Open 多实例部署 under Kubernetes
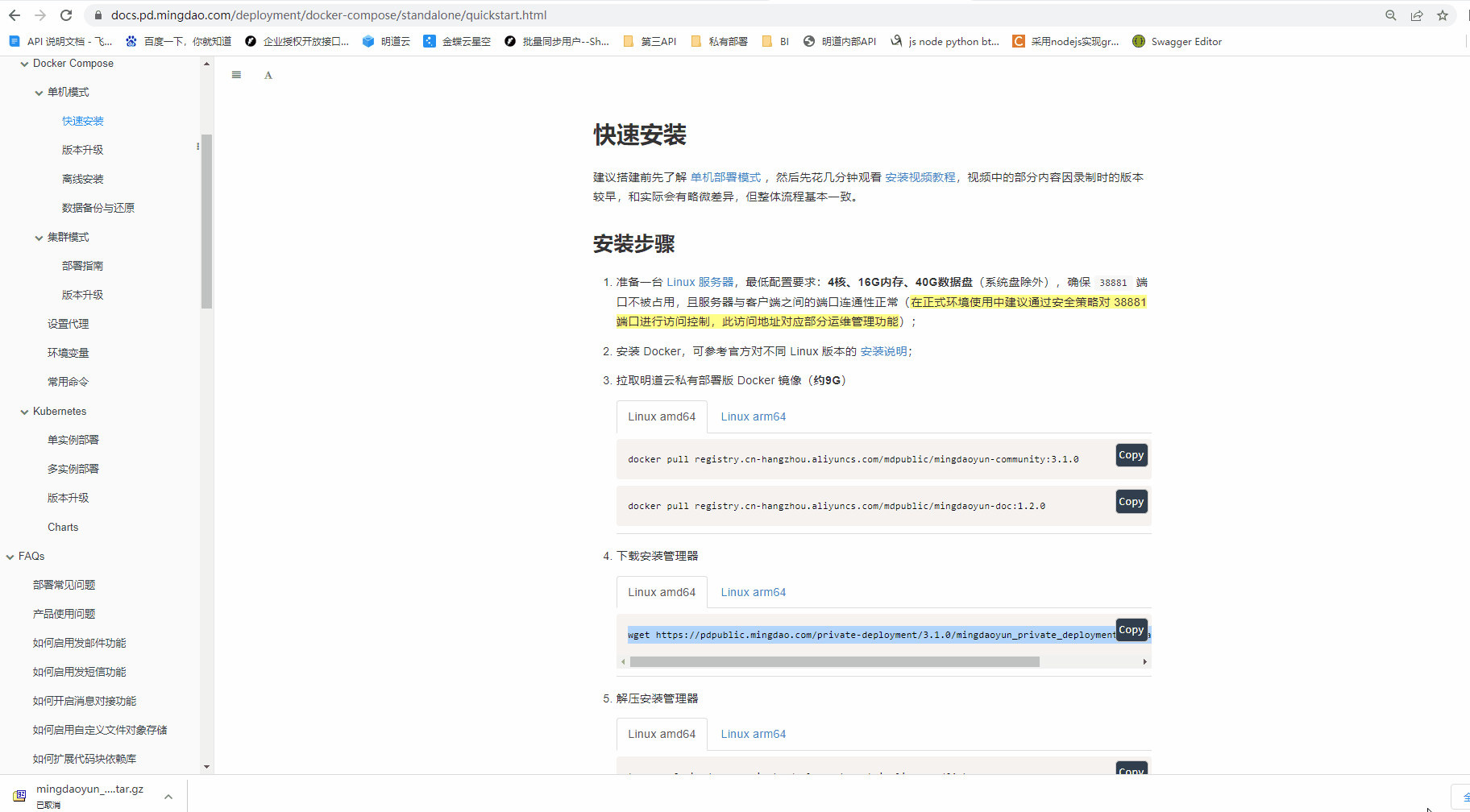Viewport: 1470px width, 812px height. pos(73,469)
